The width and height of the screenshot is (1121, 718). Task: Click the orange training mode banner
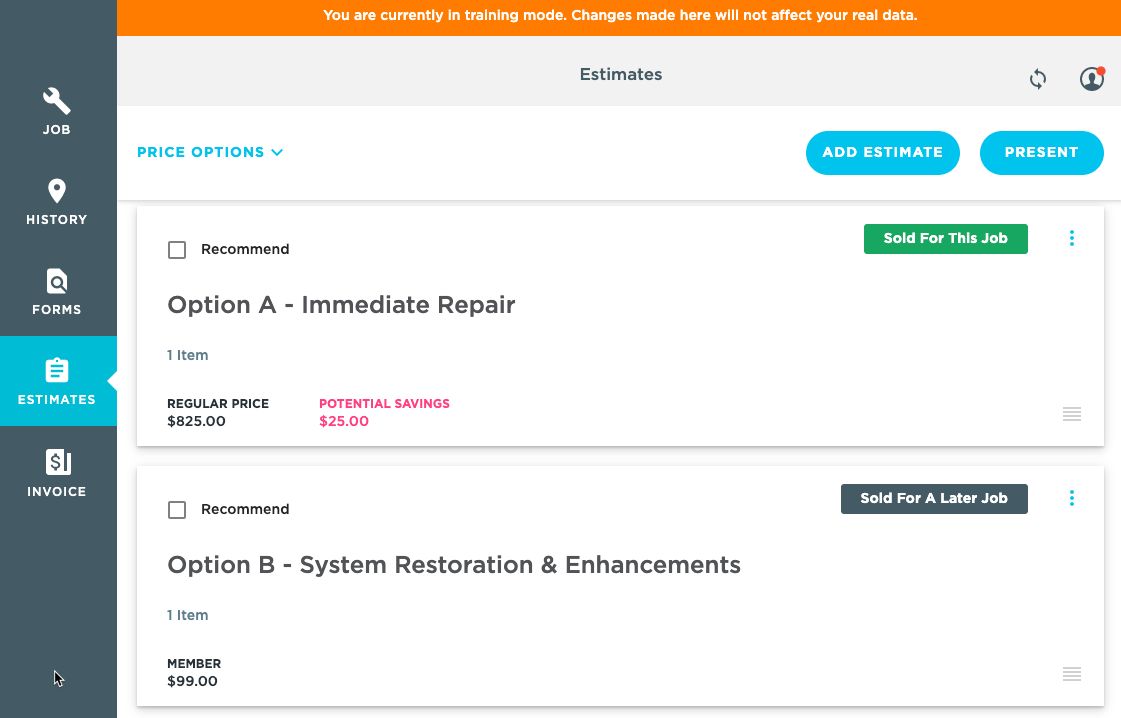coord(620,15)
